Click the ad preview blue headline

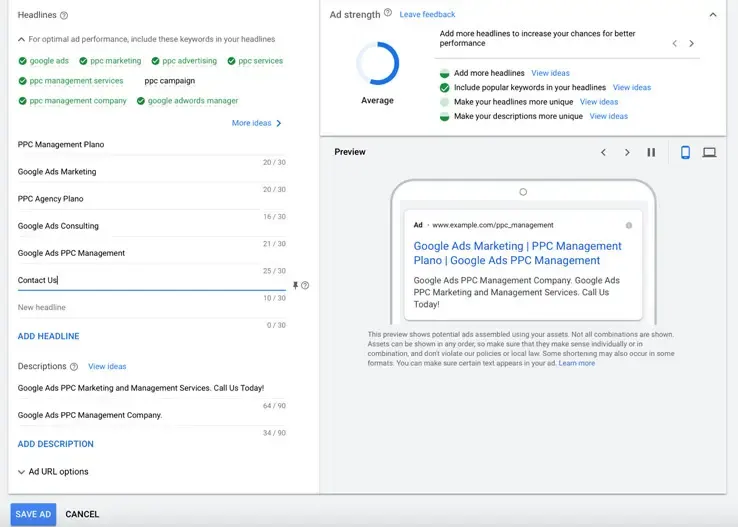[517, 253]
